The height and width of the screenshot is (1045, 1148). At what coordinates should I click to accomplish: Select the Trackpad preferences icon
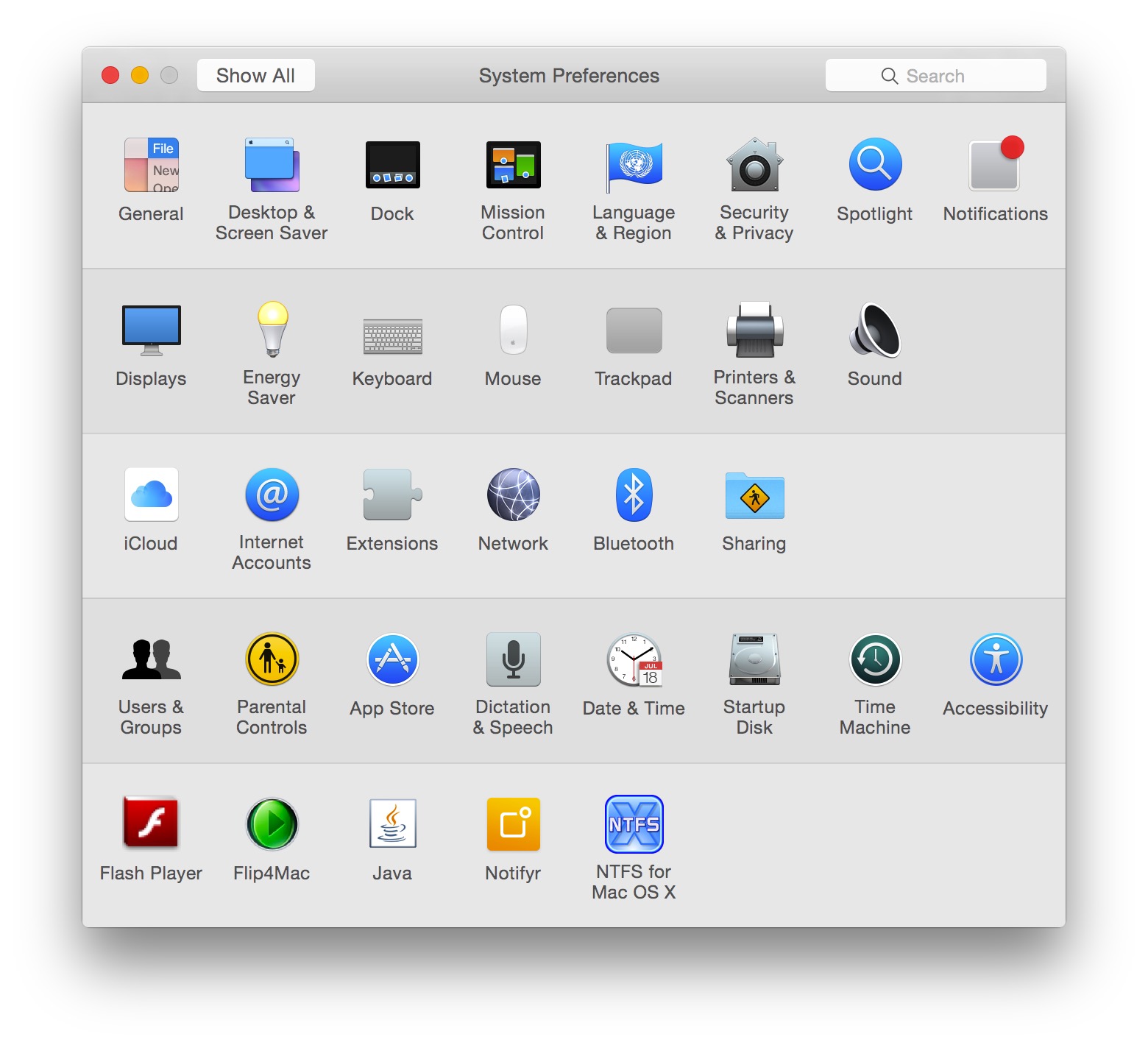[634, 331]
